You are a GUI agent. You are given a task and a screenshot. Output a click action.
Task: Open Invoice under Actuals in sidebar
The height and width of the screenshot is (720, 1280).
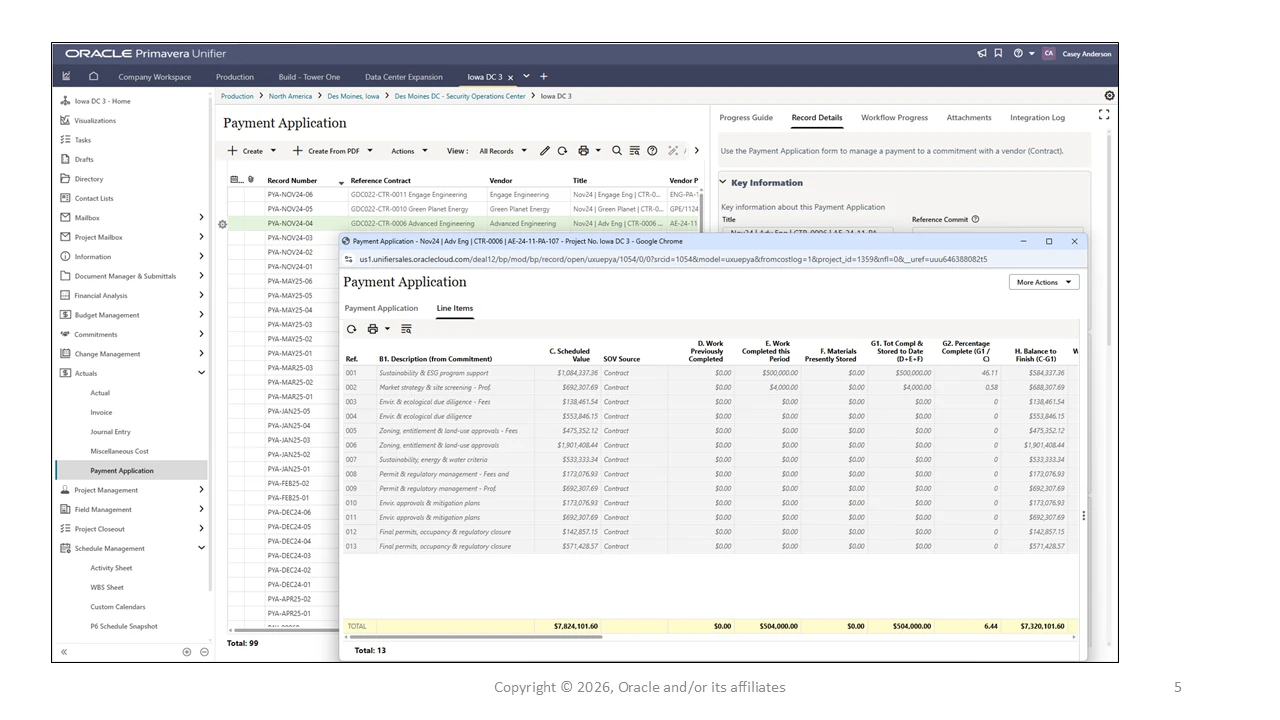pyautogui.click(x=101, y=412)
